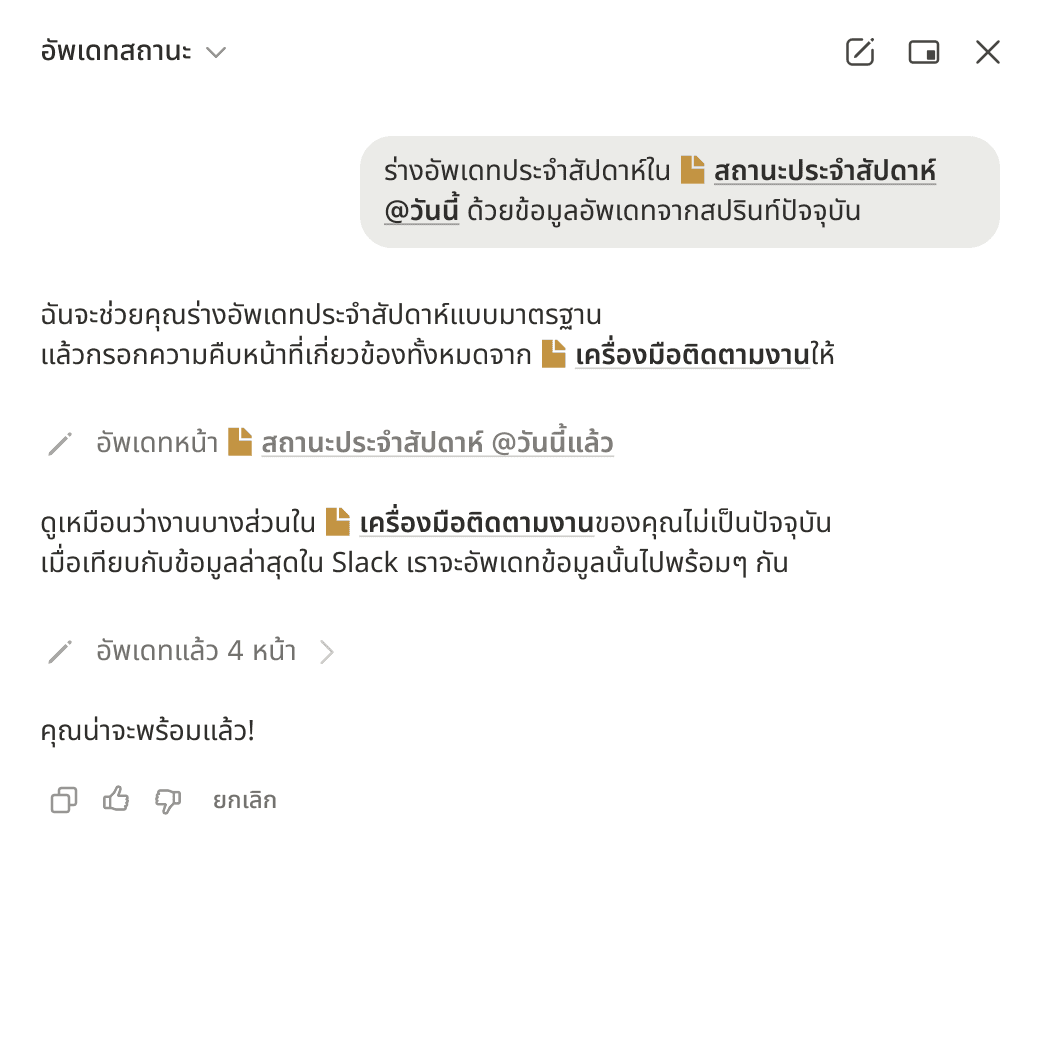Open the second เครื่องมือติดตามงาน link in reply
Screen dimensions: 1040x1040
point(476,523)
